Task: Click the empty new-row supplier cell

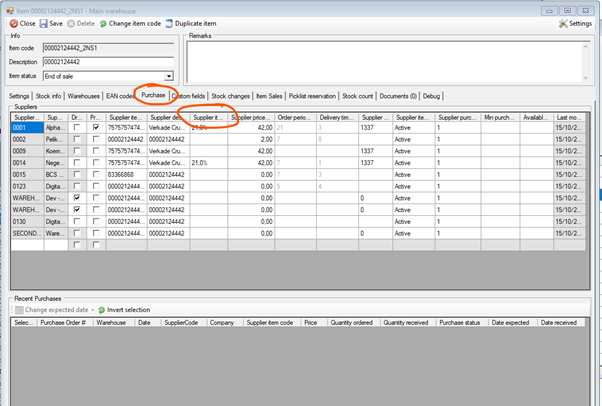Action: (x=27, y=245)
